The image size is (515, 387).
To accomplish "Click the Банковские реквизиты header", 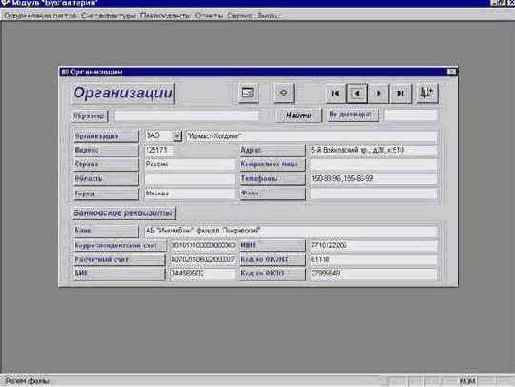I will pyautogui.click(x=124, y=213).
